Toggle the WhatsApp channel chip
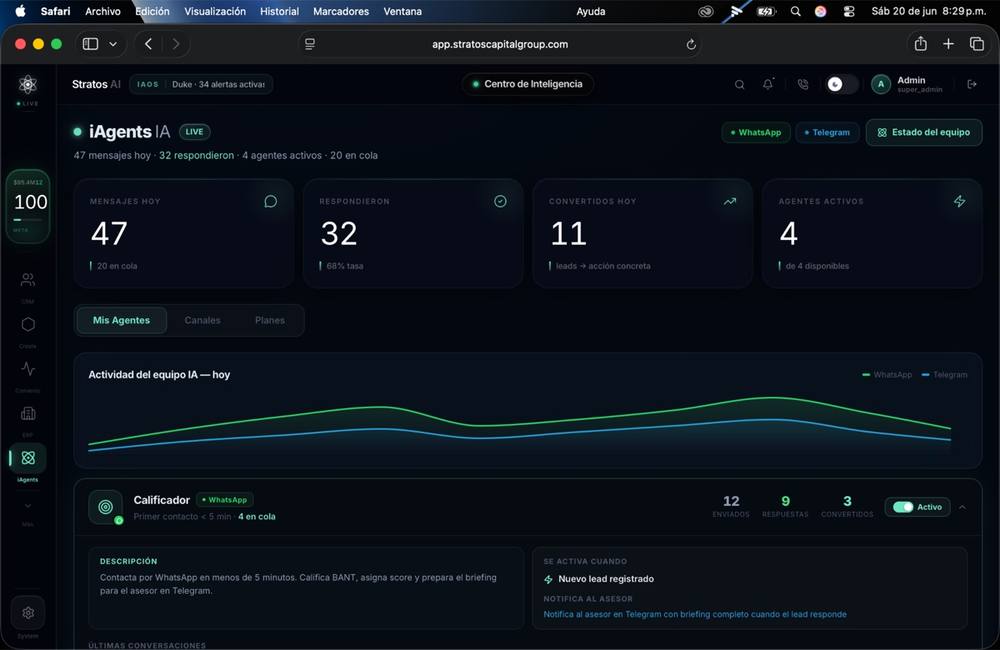This screenshot has height=650, width=1000. [x=756, y=133]
